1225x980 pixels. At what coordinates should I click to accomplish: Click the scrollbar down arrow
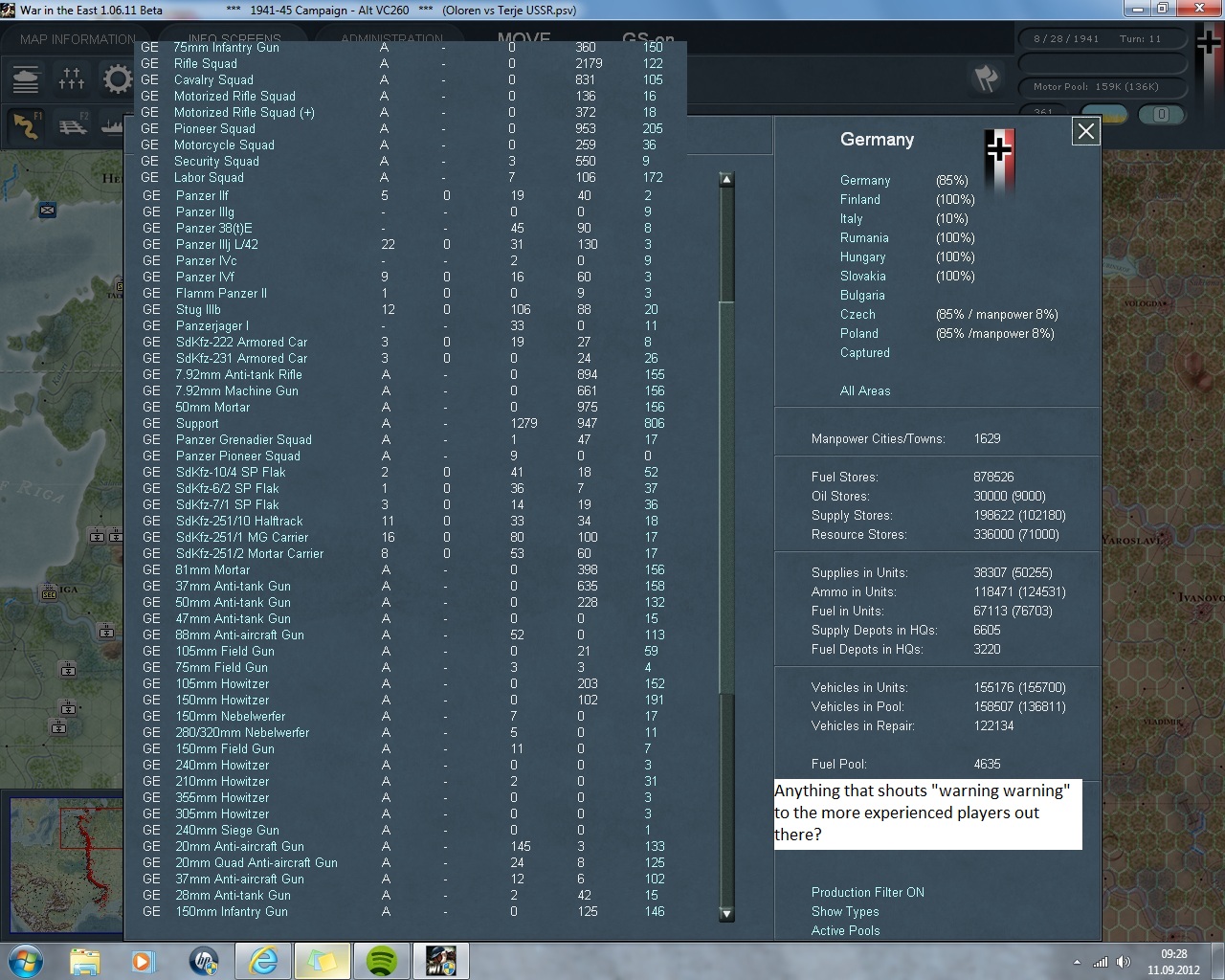pos(726,914)
